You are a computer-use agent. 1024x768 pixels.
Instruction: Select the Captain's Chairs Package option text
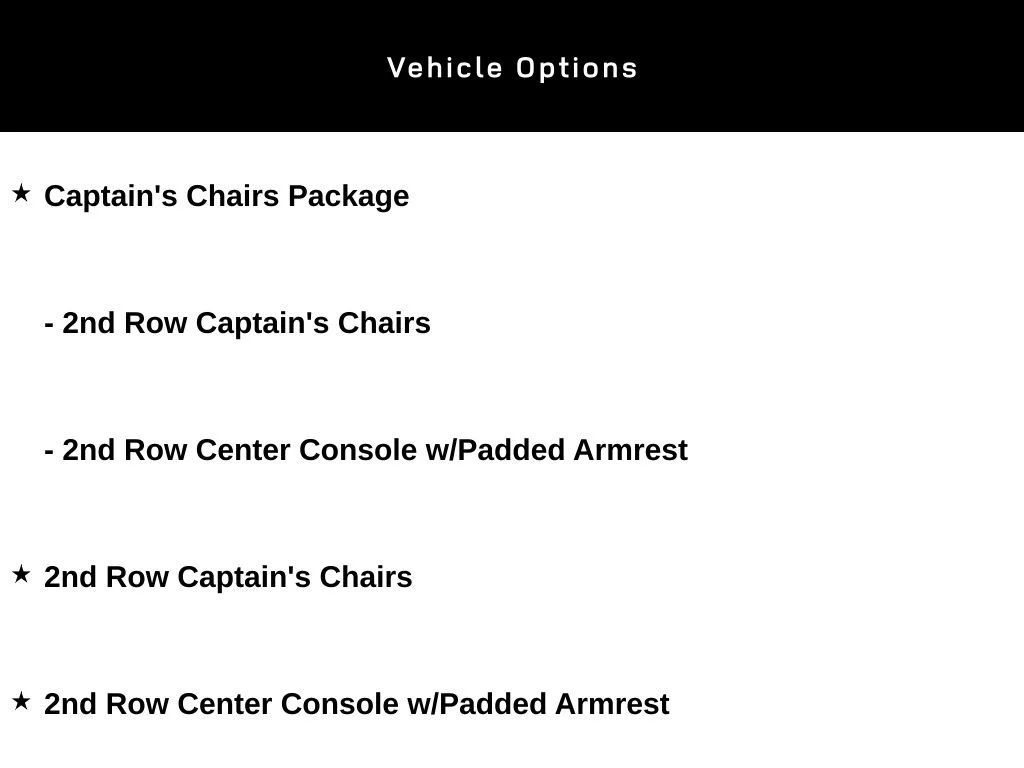coord(227,197)
